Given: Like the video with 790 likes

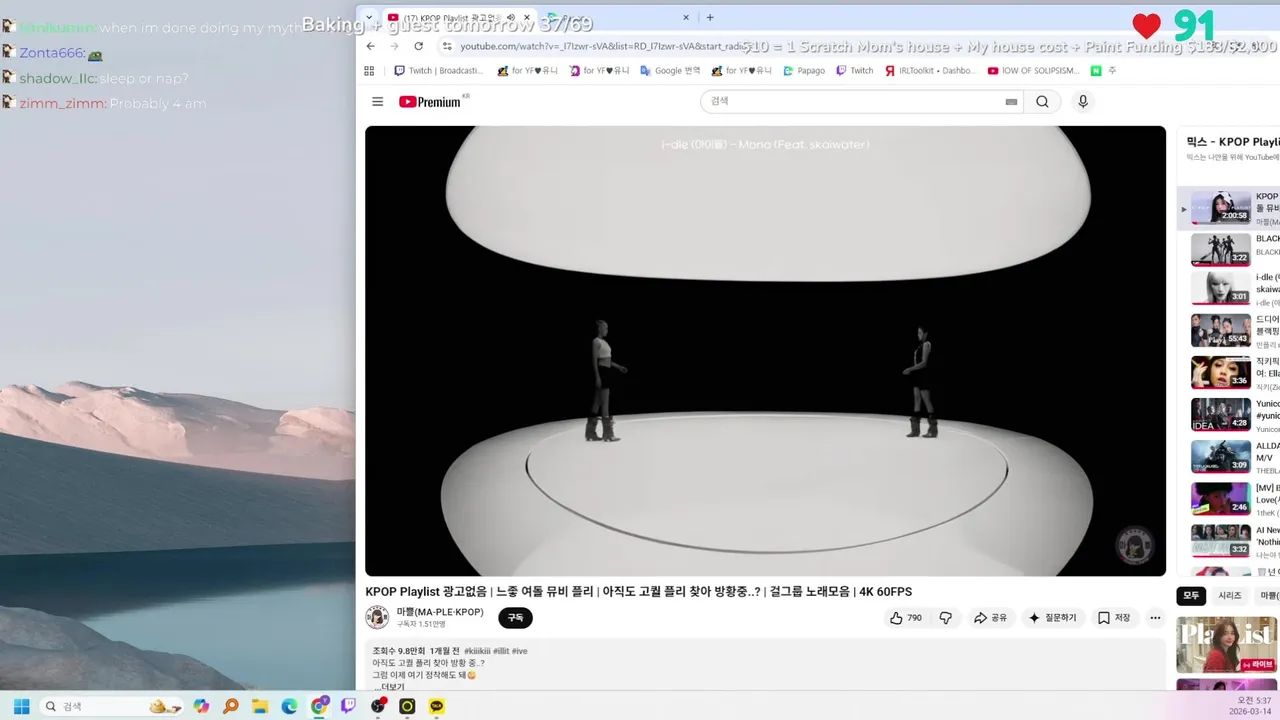Looking at the screenshot, I should click(x=906, y=618).
